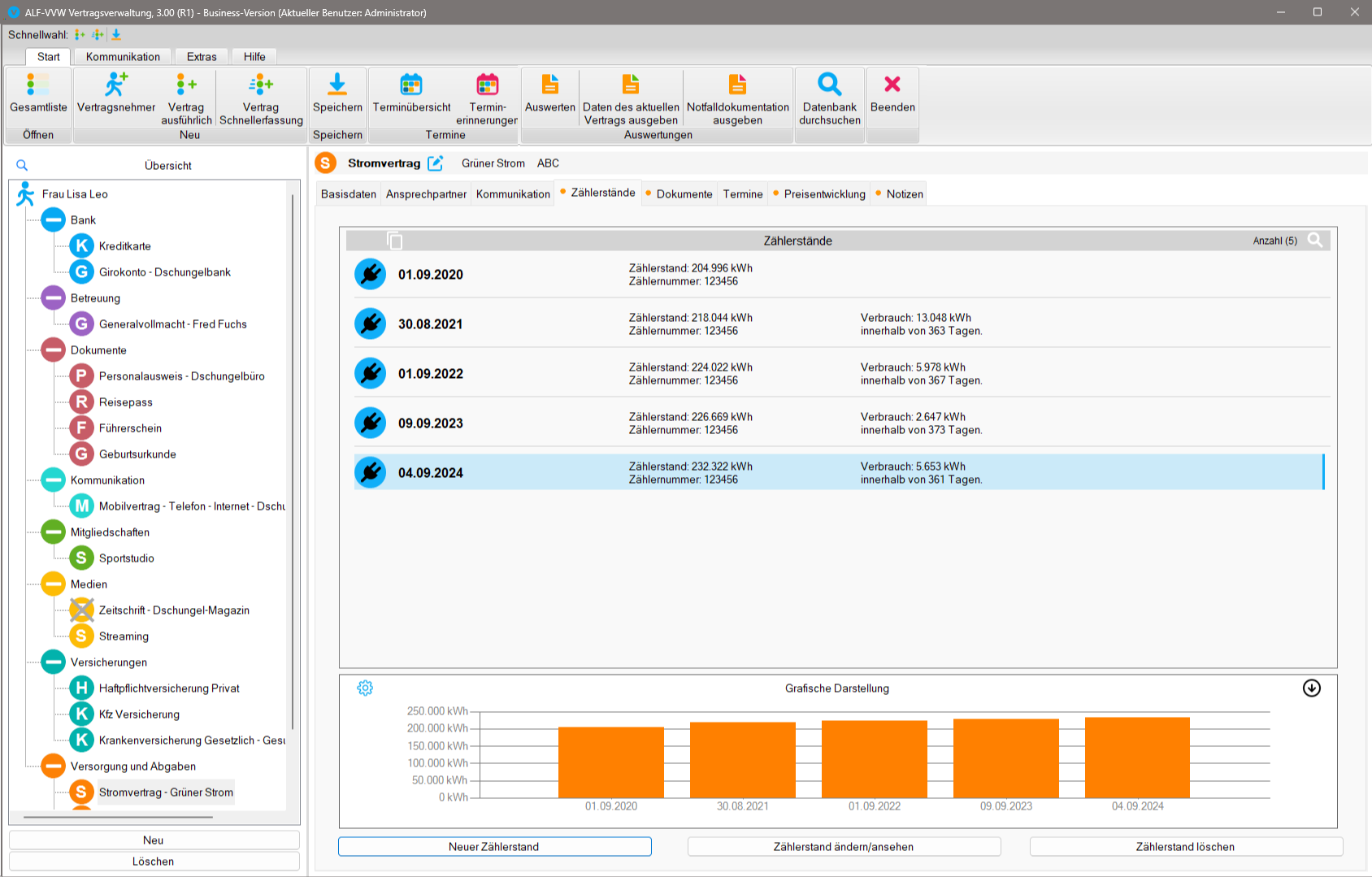Click the copy icon in Zählerstände header
Image resolution: width=1372 pixels, height=877 pixels.
point(395,241)
